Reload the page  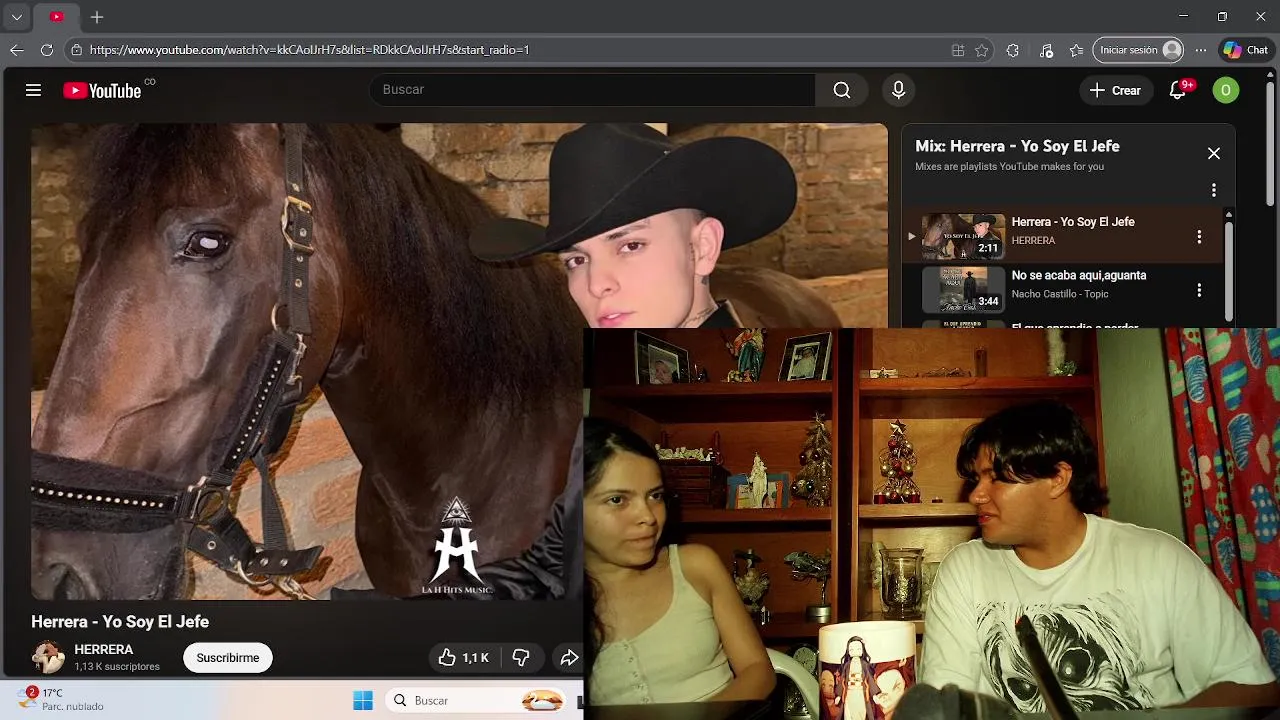[x=47, y=50]
